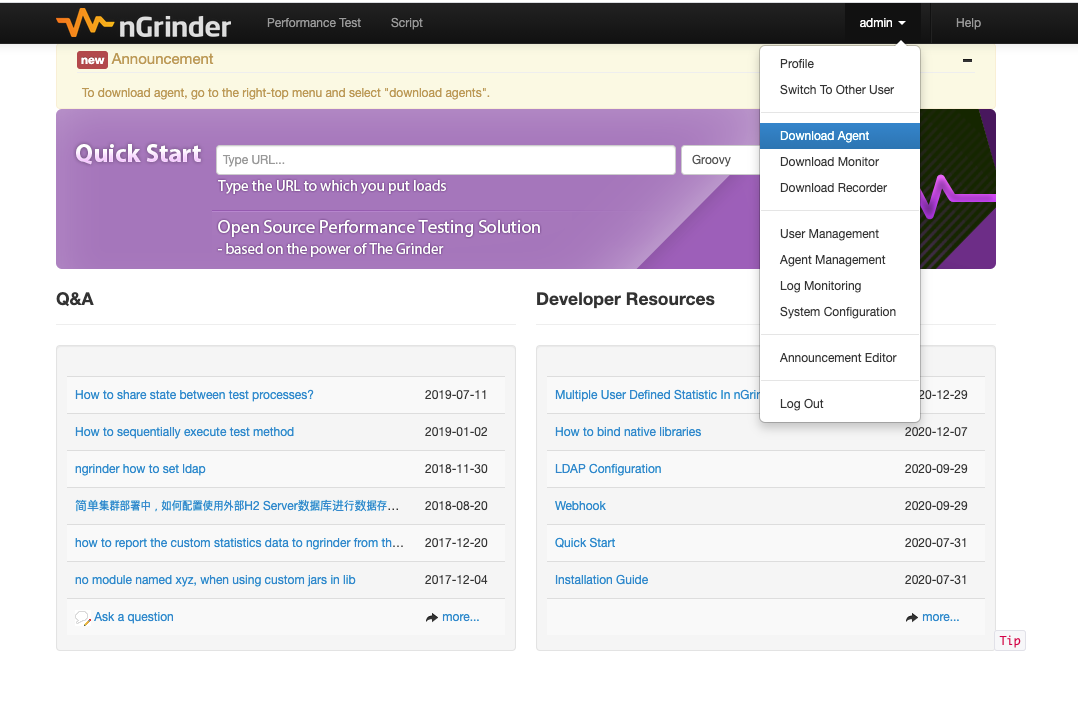
Task: Open 'no module named xyz' question link
Action: pyautogui.click(x=215, y=581)
